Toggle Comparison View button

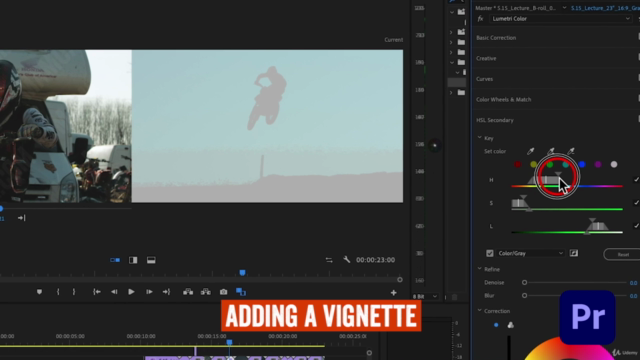(241, 292)
